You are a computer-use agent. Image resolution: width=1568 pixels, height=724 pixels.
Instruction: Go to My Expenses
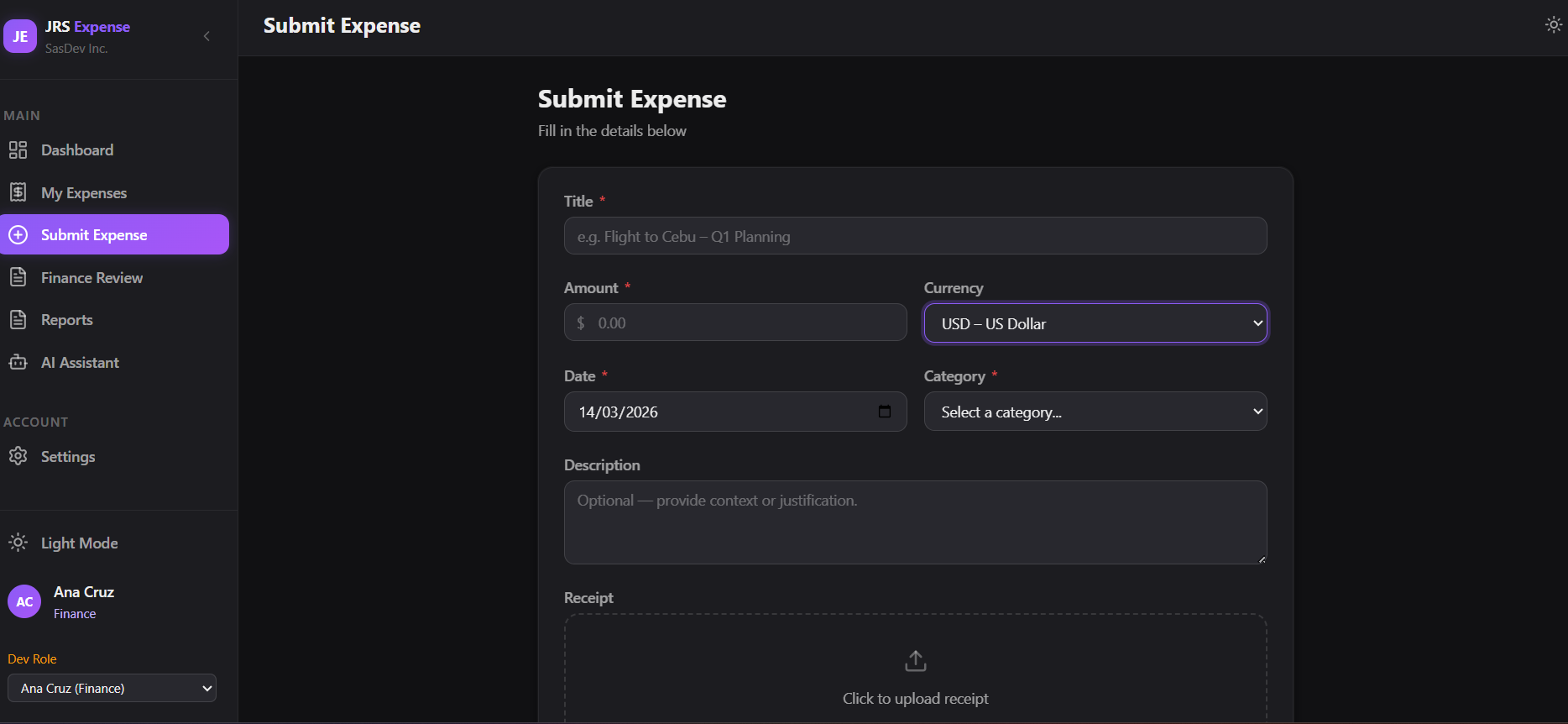(114, 192)
